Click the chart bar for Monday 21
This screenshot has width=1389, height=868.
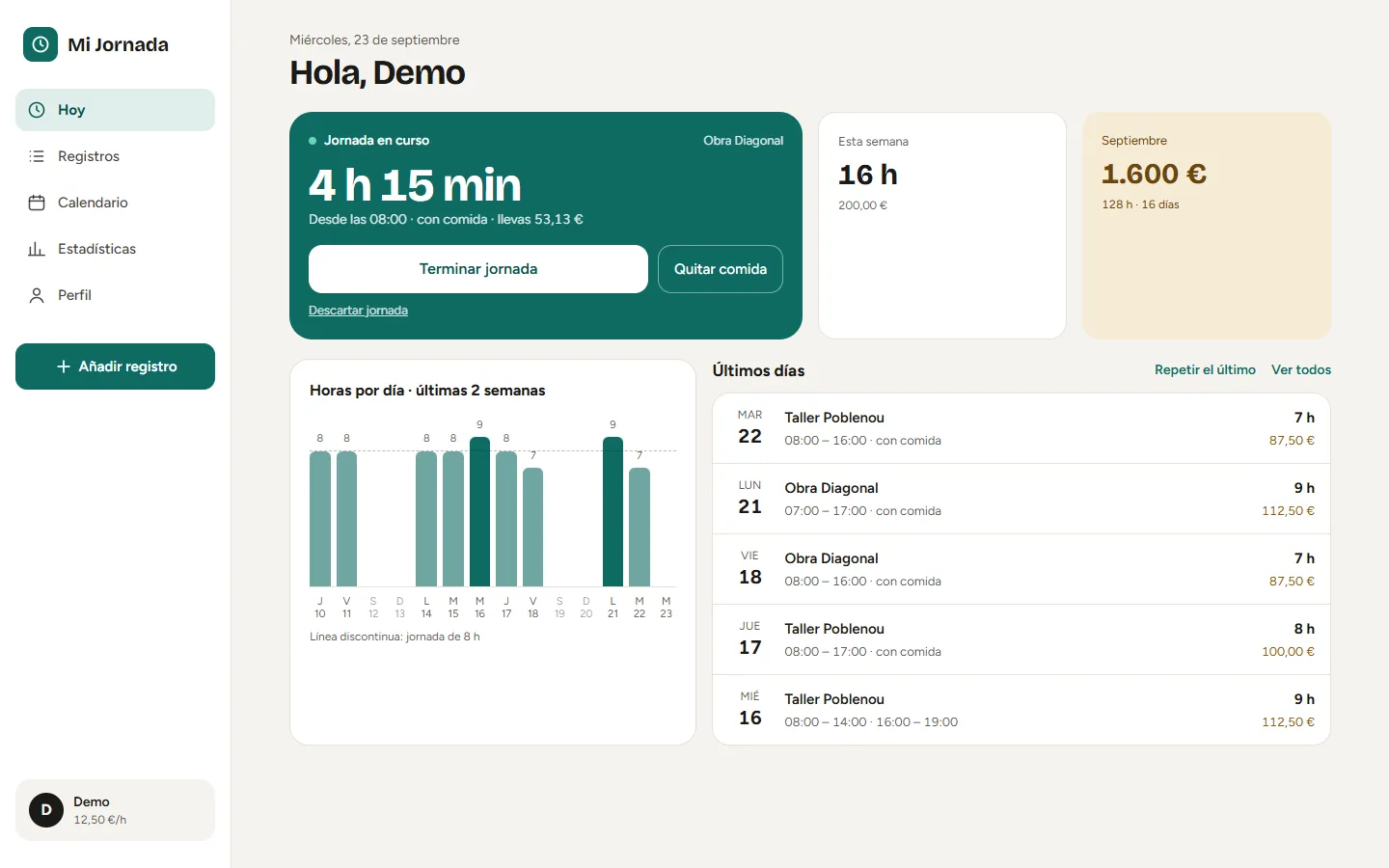tap(613, 511)
